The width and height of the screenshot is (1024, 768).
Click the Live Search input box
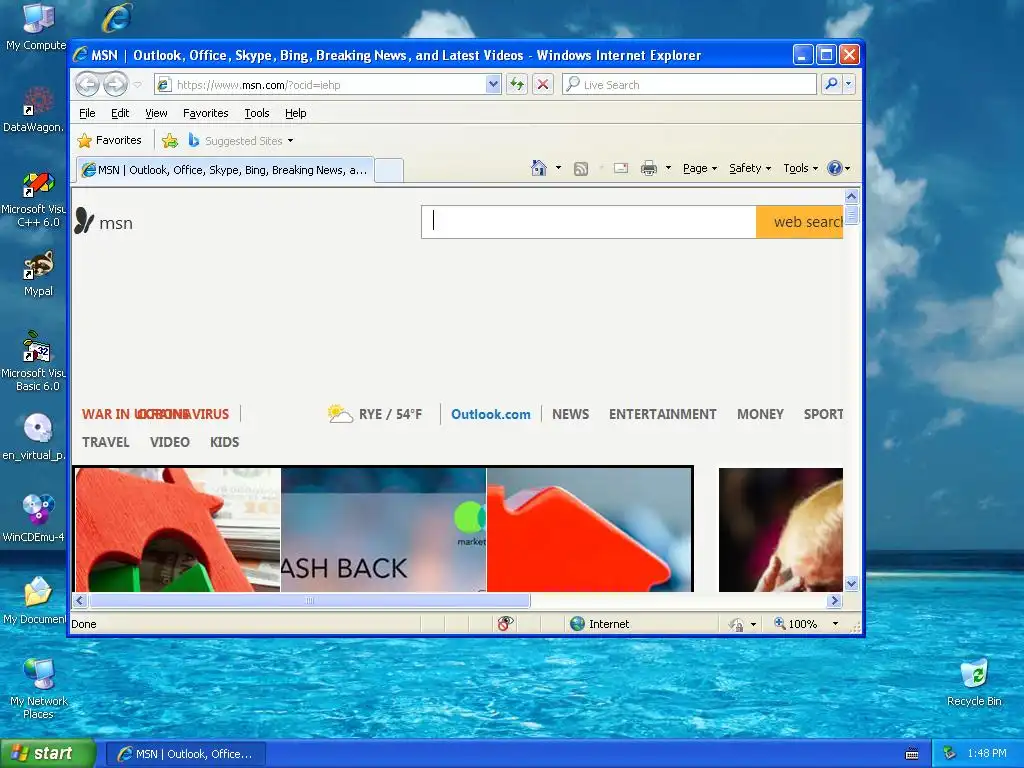point(689,84)
